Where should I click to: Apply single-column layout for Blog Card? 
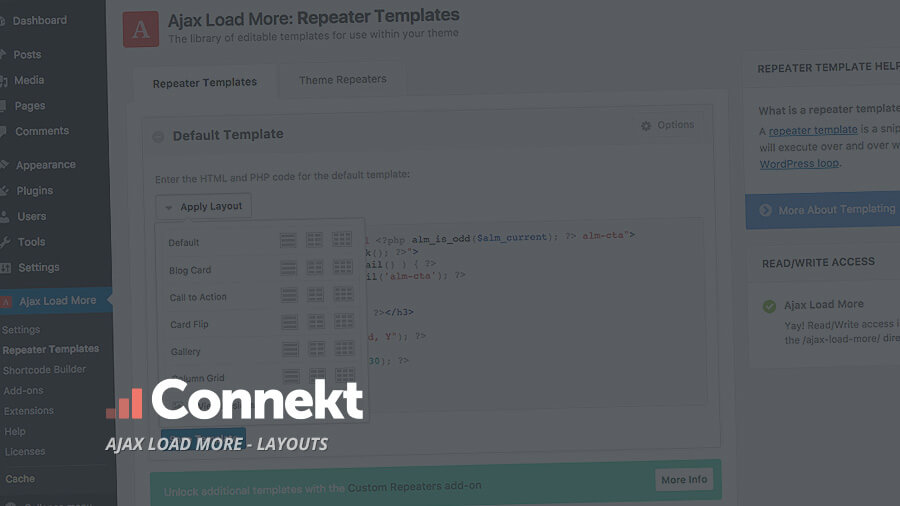coord(289,267)
